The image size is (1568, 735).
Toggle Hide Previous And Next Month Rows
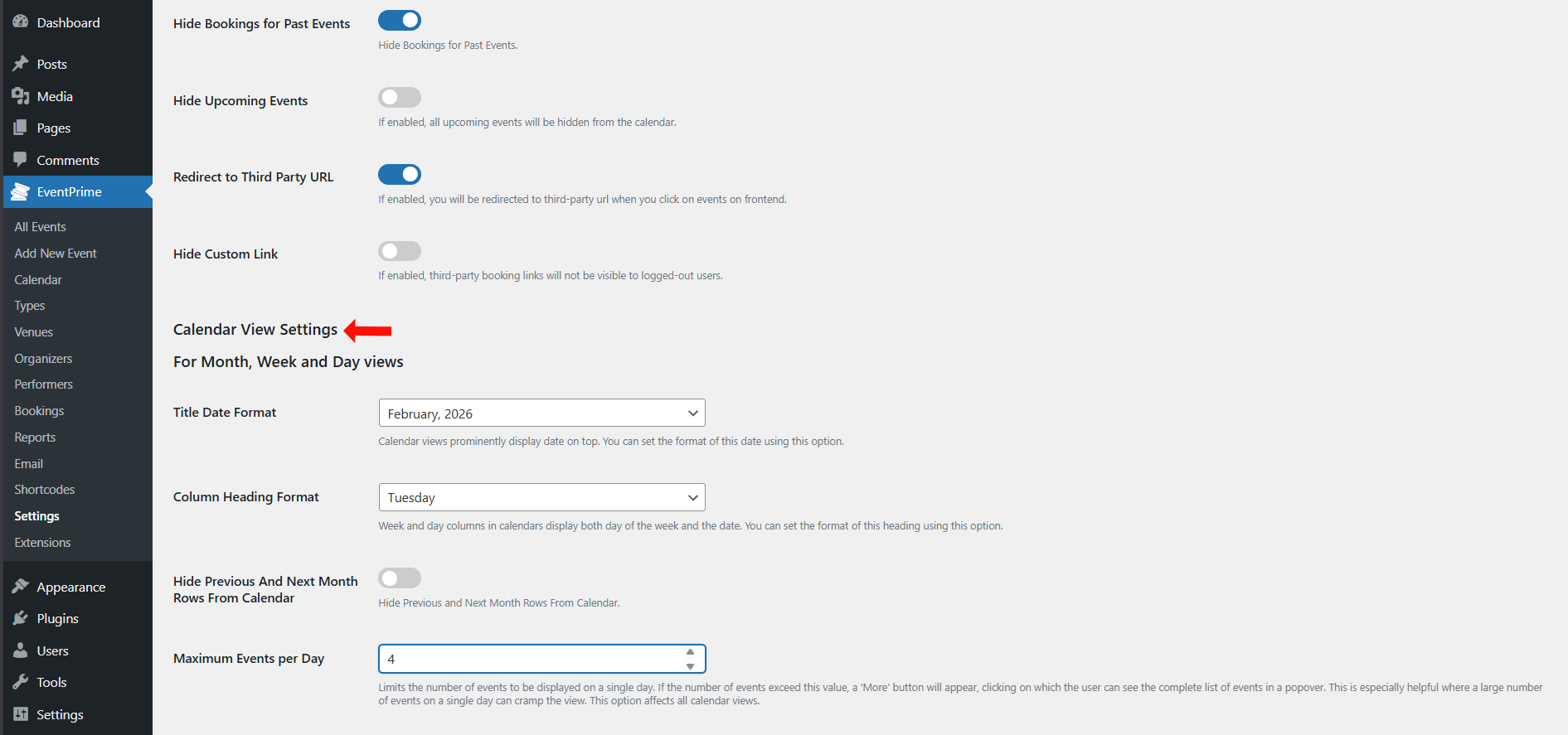400,578
